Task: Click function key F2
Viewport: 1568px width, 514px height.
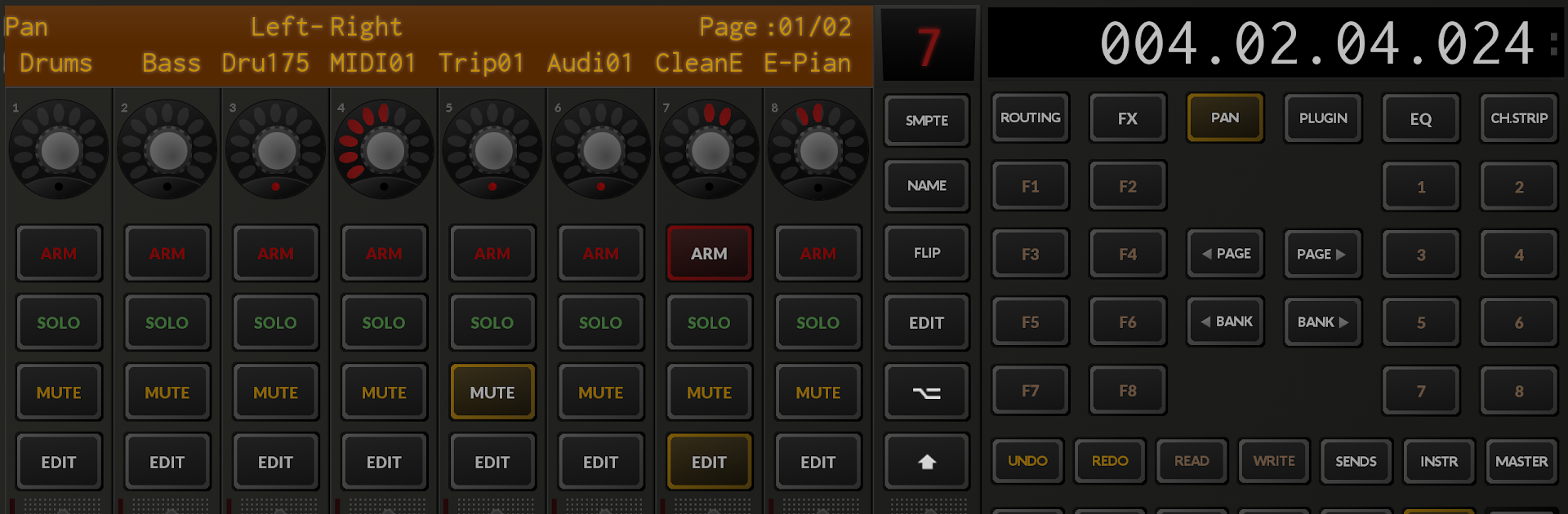Action: [1128, 186]
